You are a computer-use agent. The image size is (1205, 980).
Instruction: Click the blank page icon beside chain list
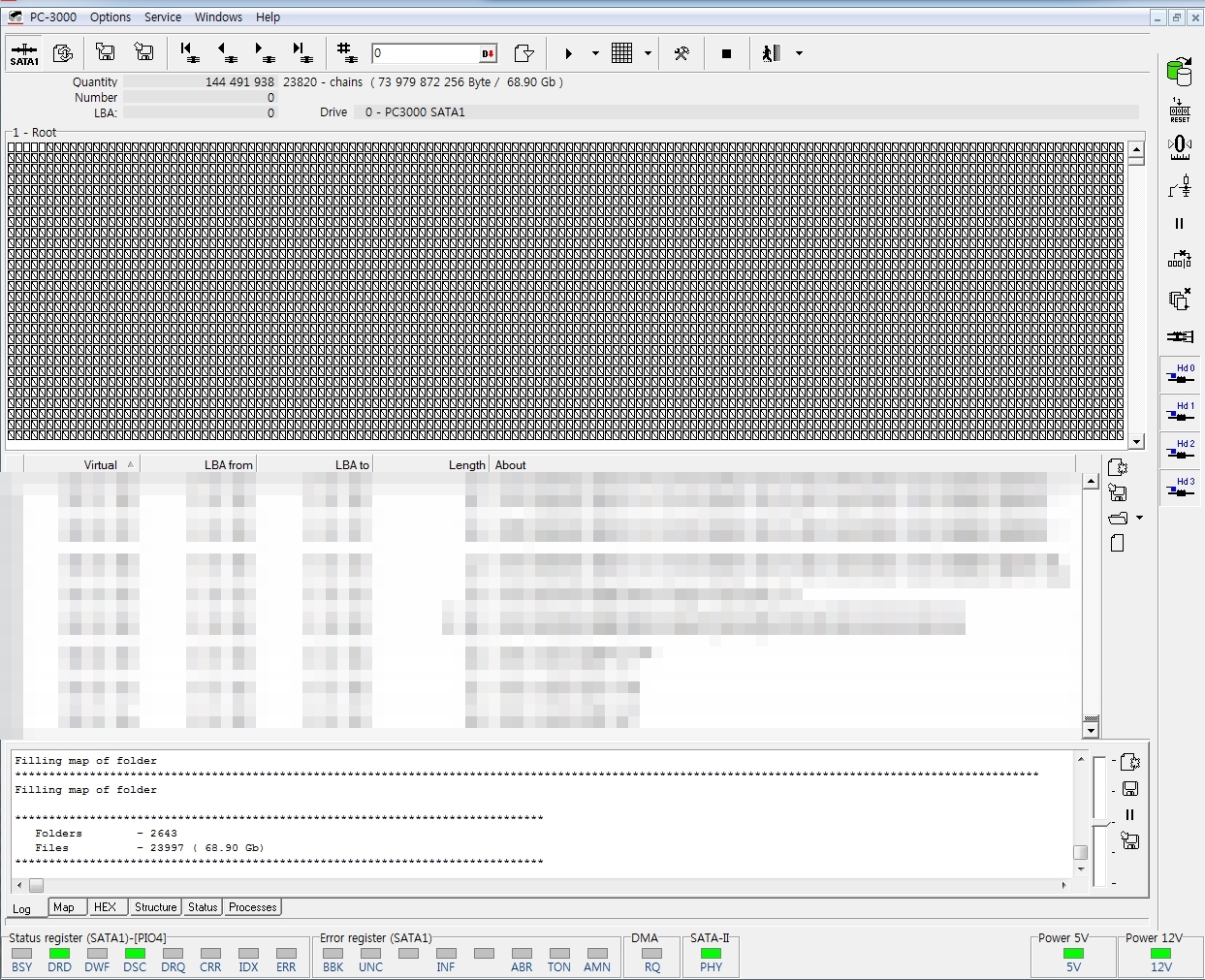point(1117,543)
